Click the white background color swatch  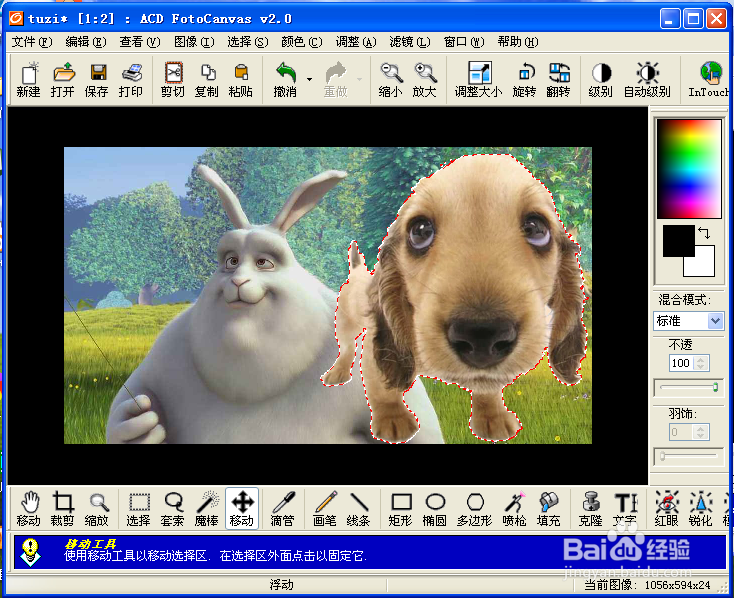pos(703,266)
